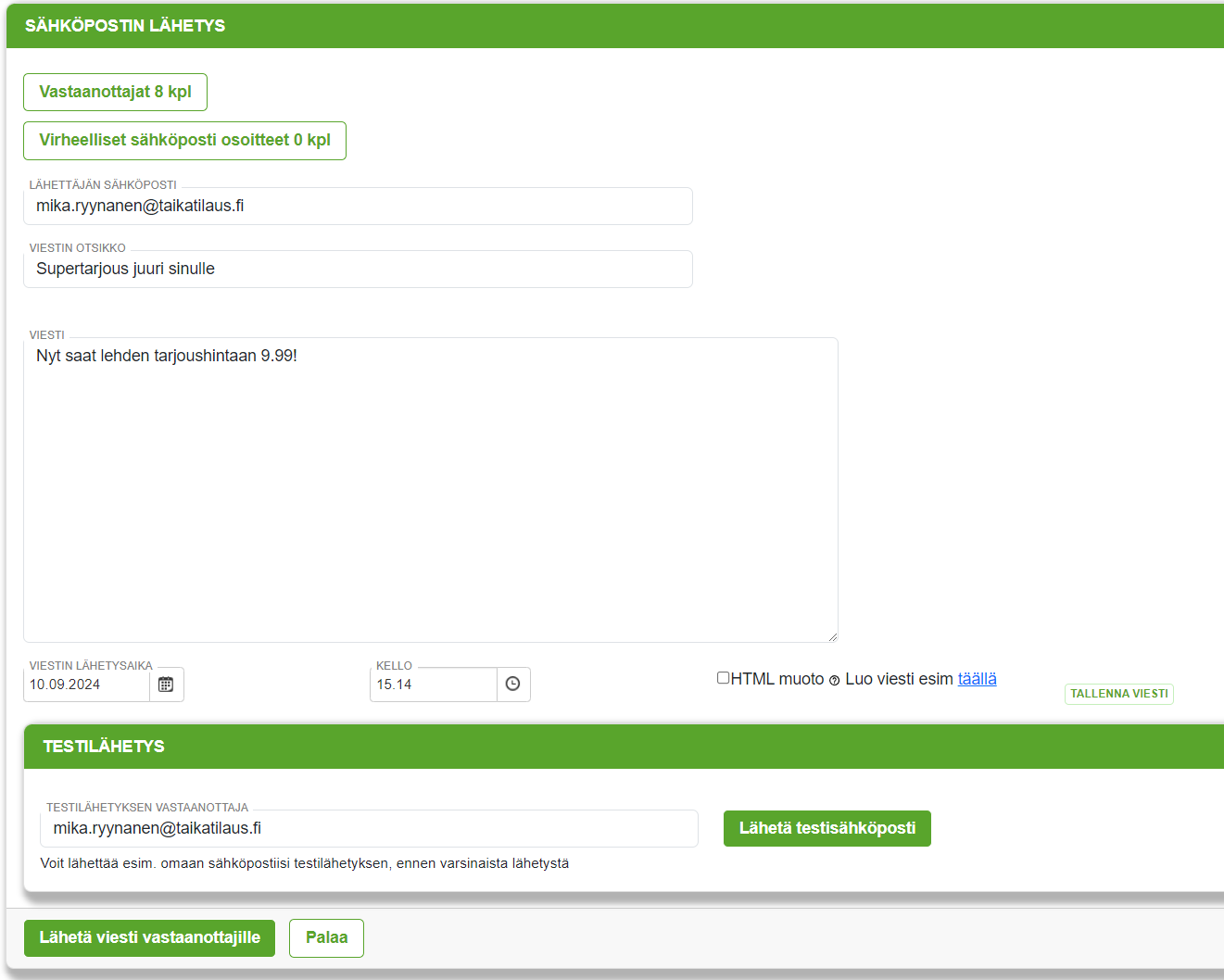The height and width of the screenshot is (980, 1224).
Task: Click Lähetä viesti vastaanottajille button
Action: coord(149,938)
